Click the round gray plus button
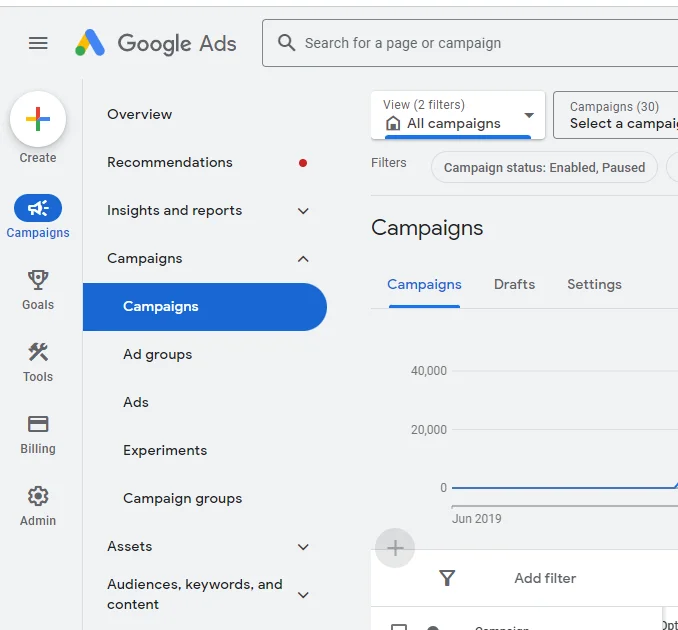678x630 pixels. pos(395,548)
